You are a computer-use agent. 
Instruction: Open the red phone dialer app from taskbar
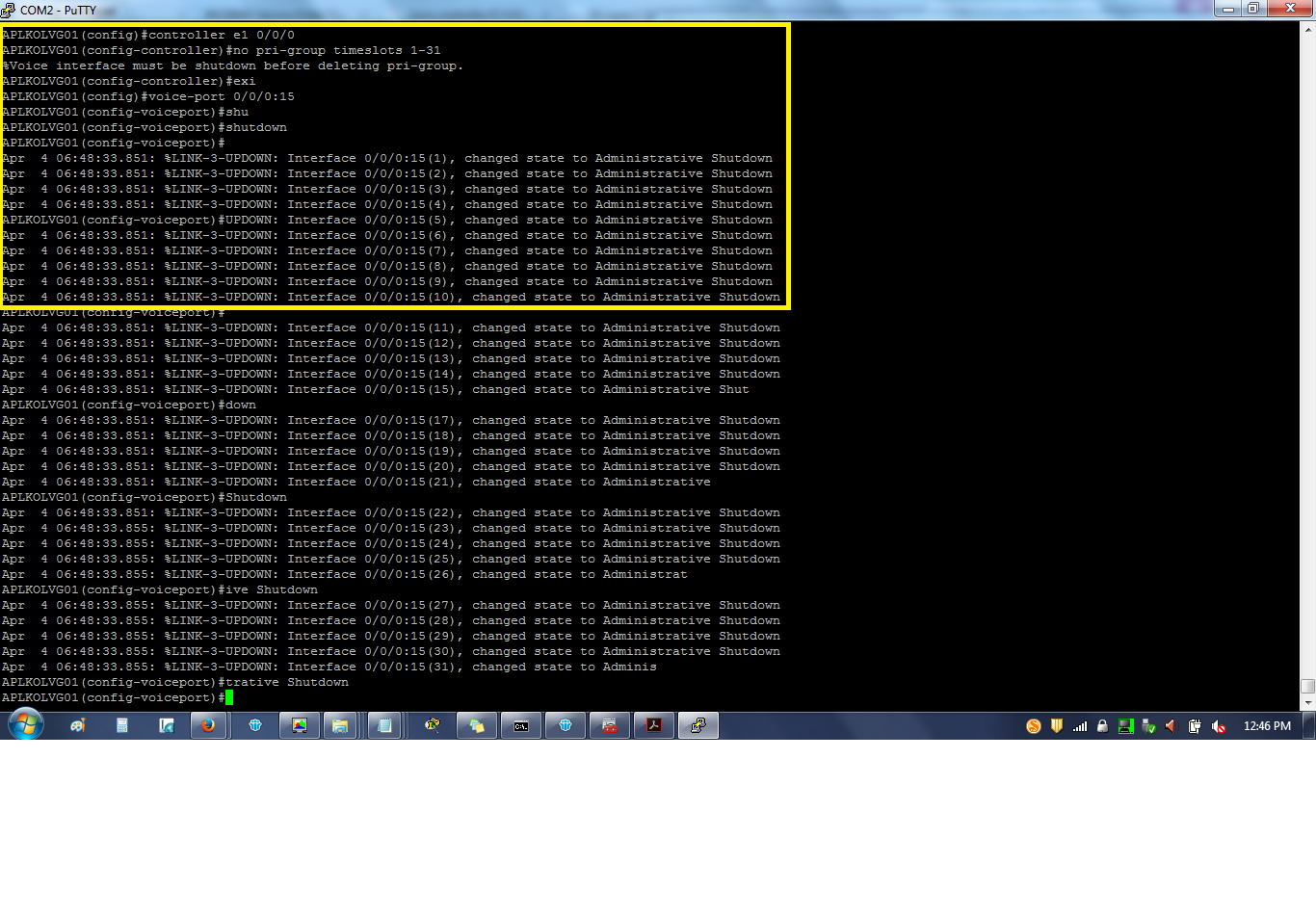click(609, 725)
